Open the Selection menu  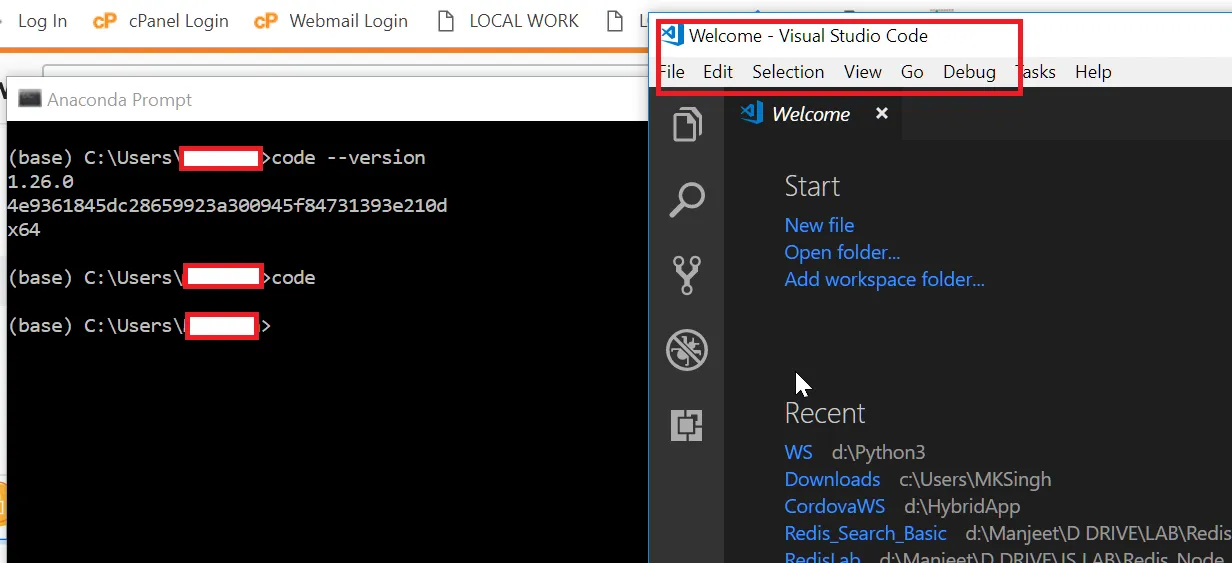pyautogui.click(x=788, y=72)
